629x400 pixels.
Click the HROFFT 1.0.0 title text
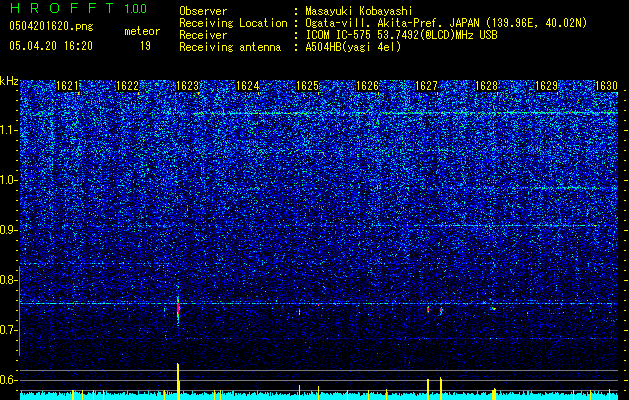pyautogui.click(x=78, y=8)
